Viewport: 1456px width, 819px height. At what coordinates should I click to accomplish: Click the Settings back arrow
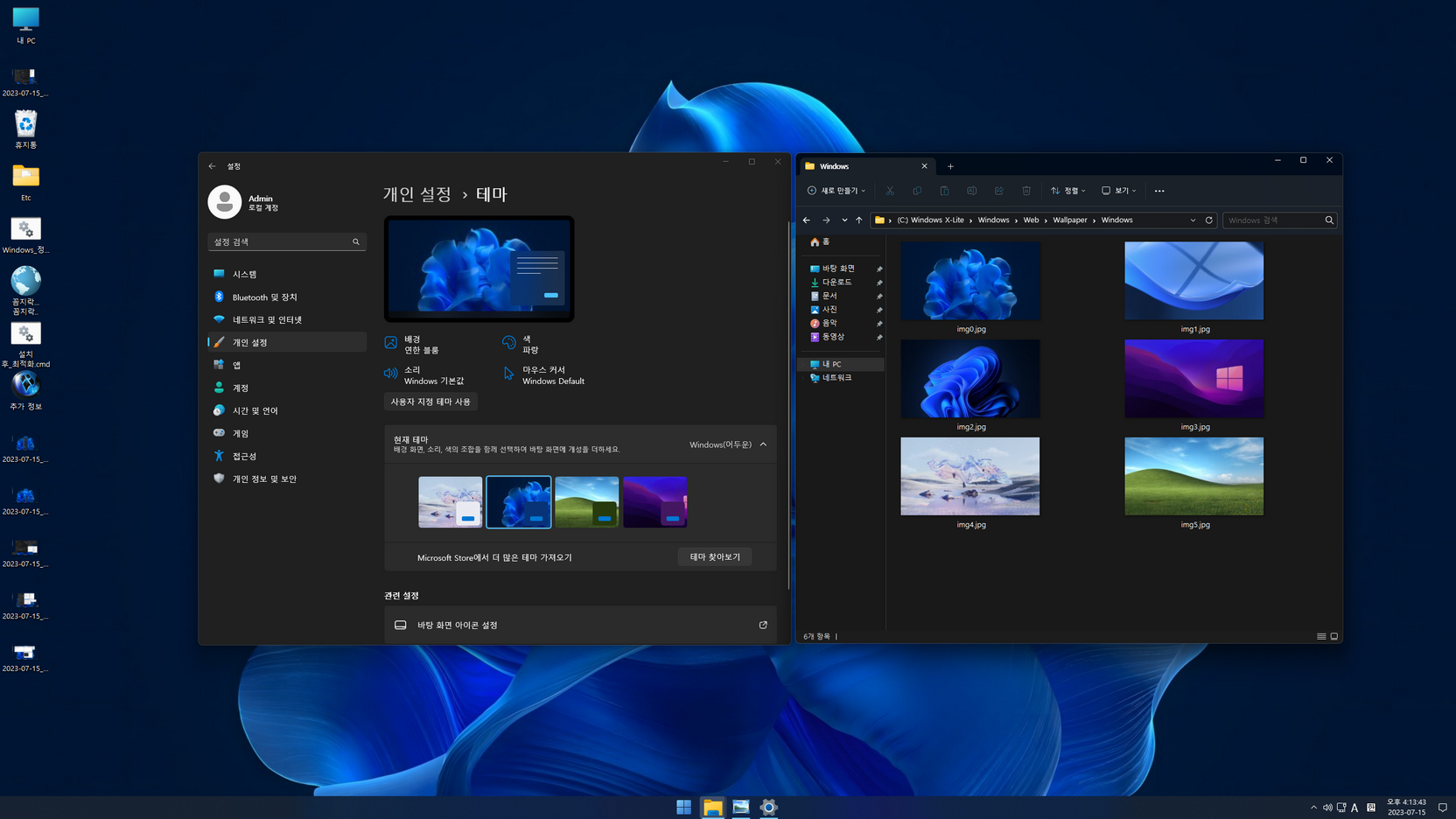212,166
